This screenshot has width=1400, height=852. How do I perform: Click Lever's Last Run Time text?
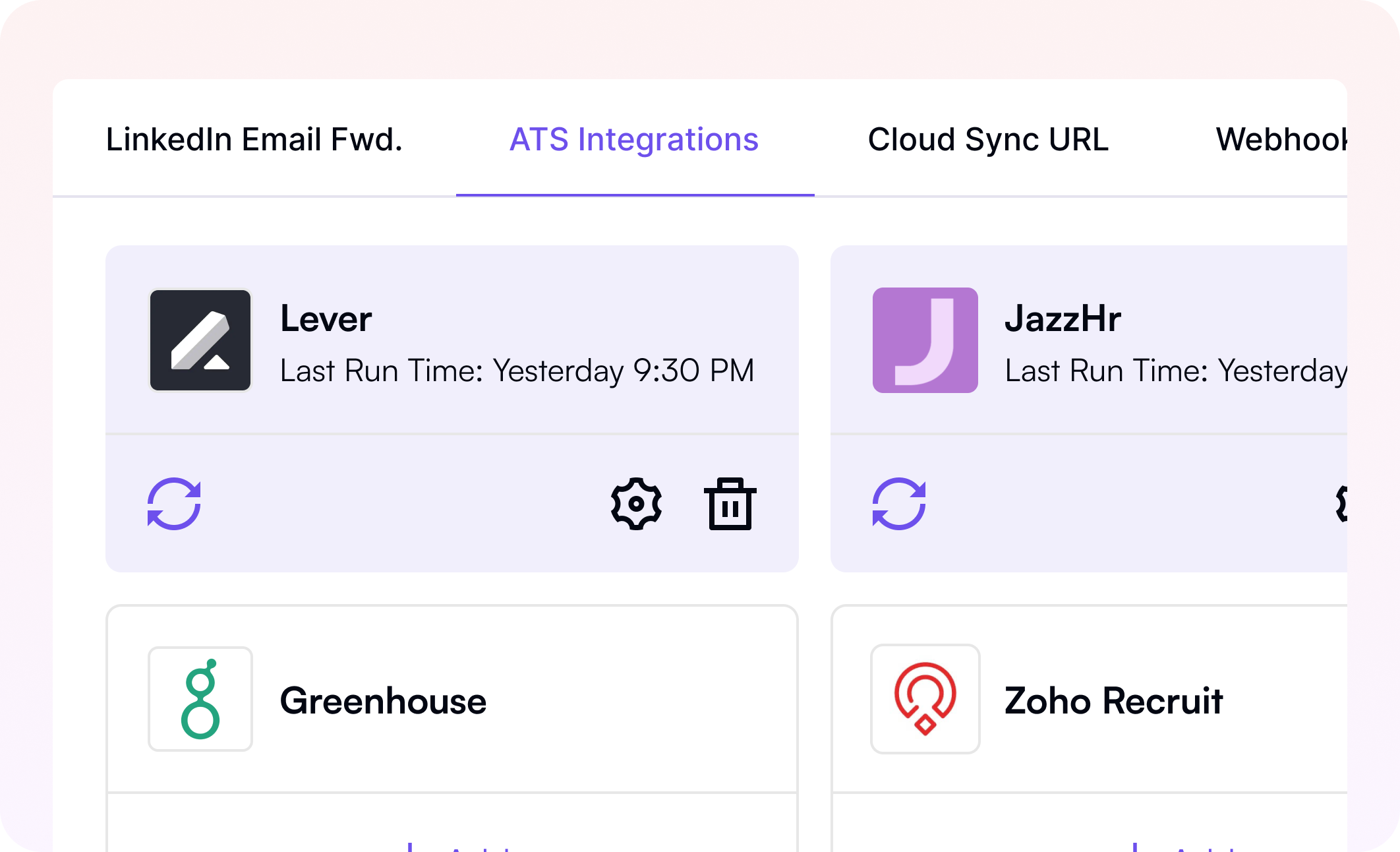tap(517, 371)
